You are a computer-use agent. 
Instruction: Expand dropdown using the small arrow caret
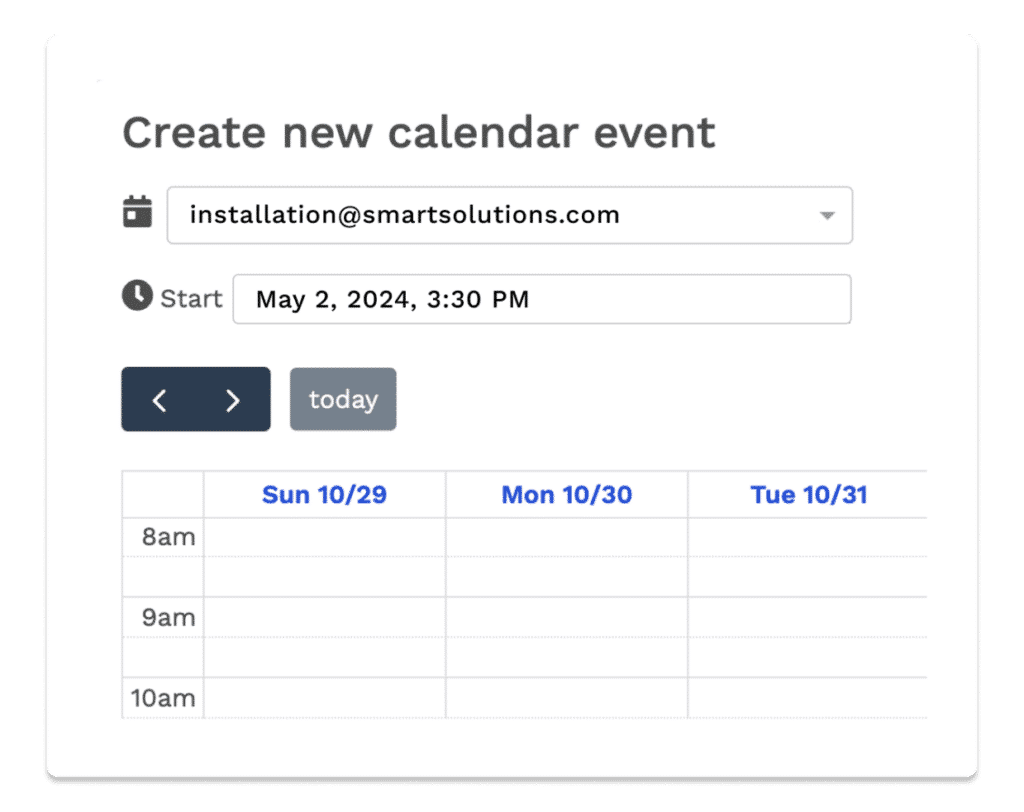tap(827, 216)
